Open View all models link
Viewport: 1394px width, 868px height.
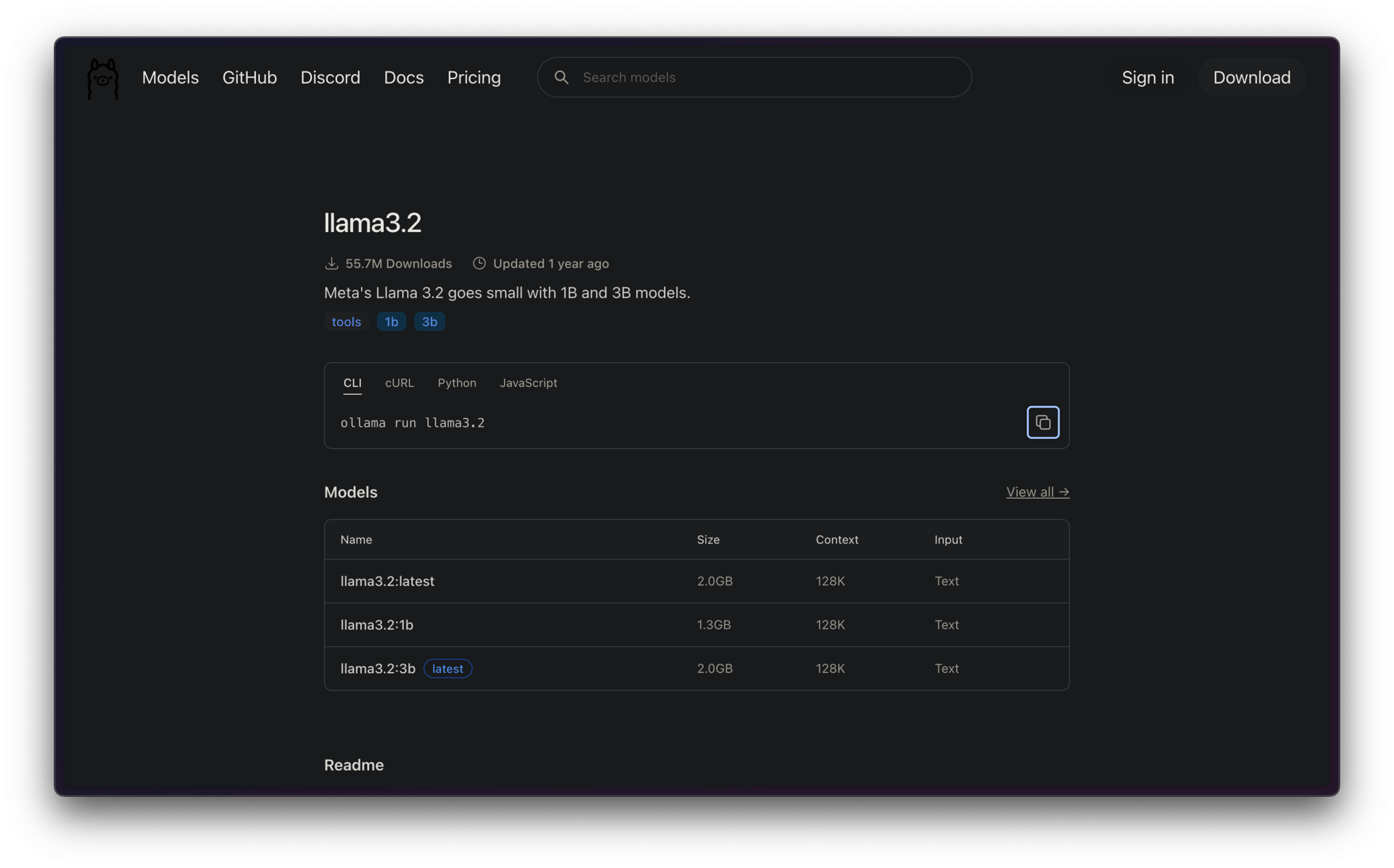click(x=1037, y=492)
